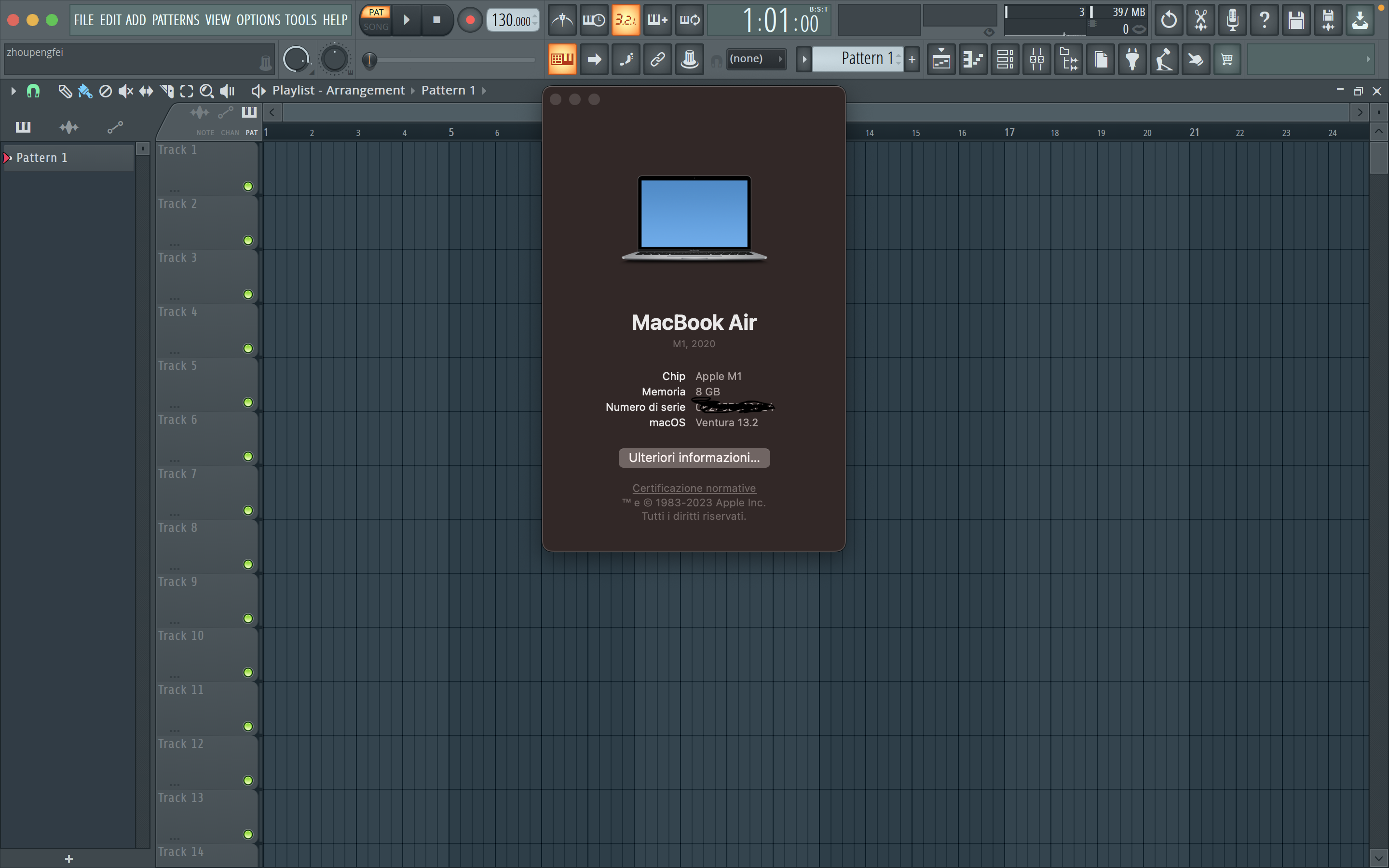Enable blend recording overdub icon

658,20
